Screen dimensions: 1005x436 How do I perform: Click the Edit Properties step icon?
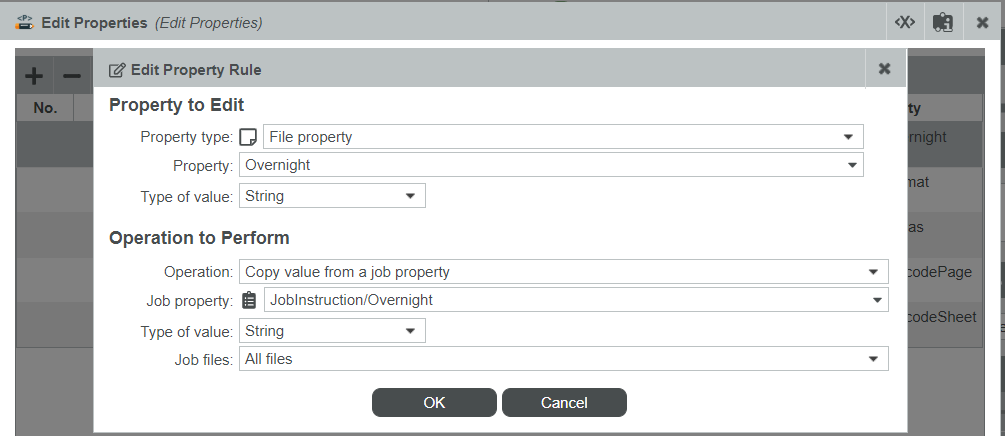pyautogui.click(x=24, y=22)
